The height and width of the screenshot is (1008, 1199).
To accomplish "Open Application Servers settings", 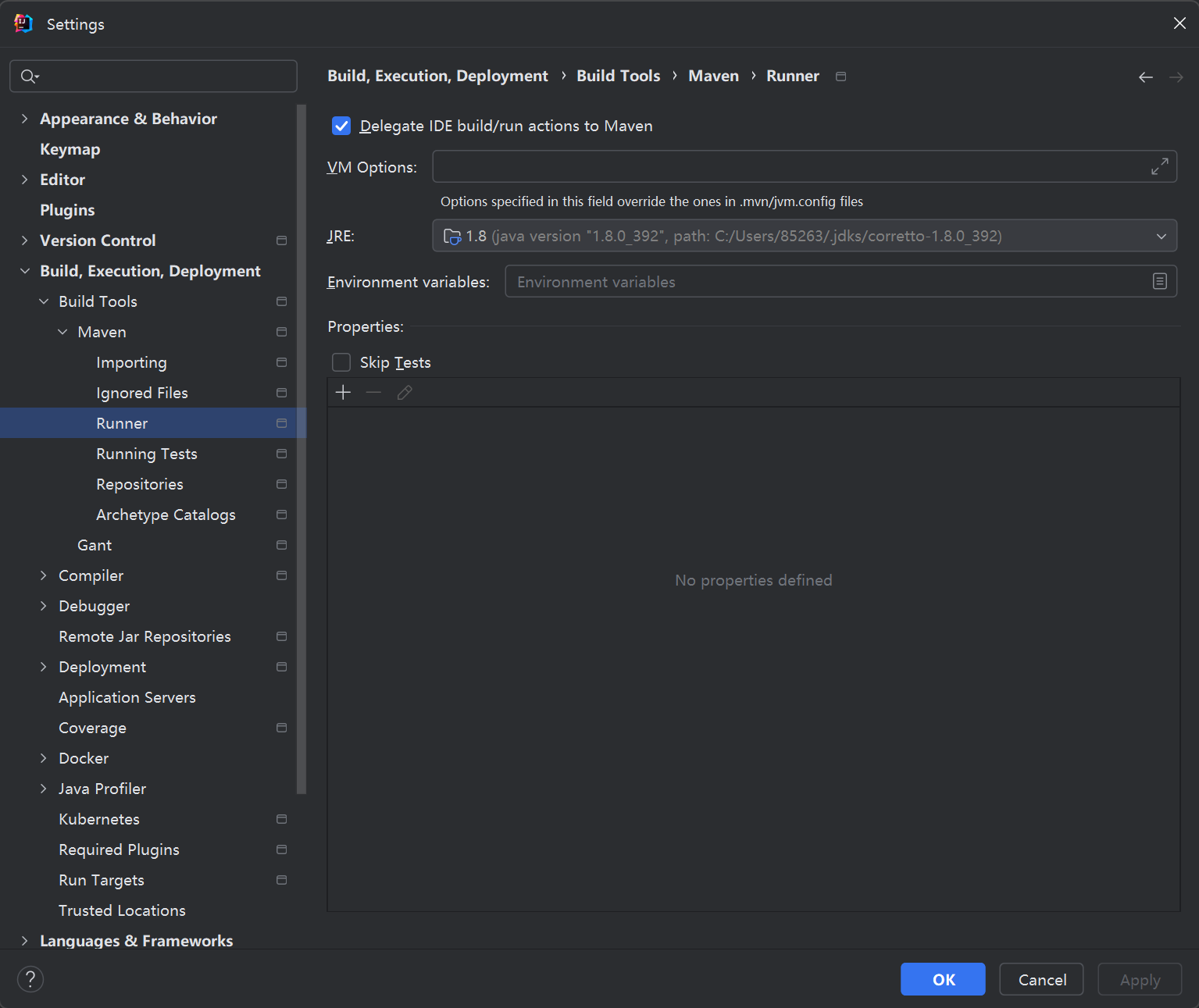I will [127, 697].
